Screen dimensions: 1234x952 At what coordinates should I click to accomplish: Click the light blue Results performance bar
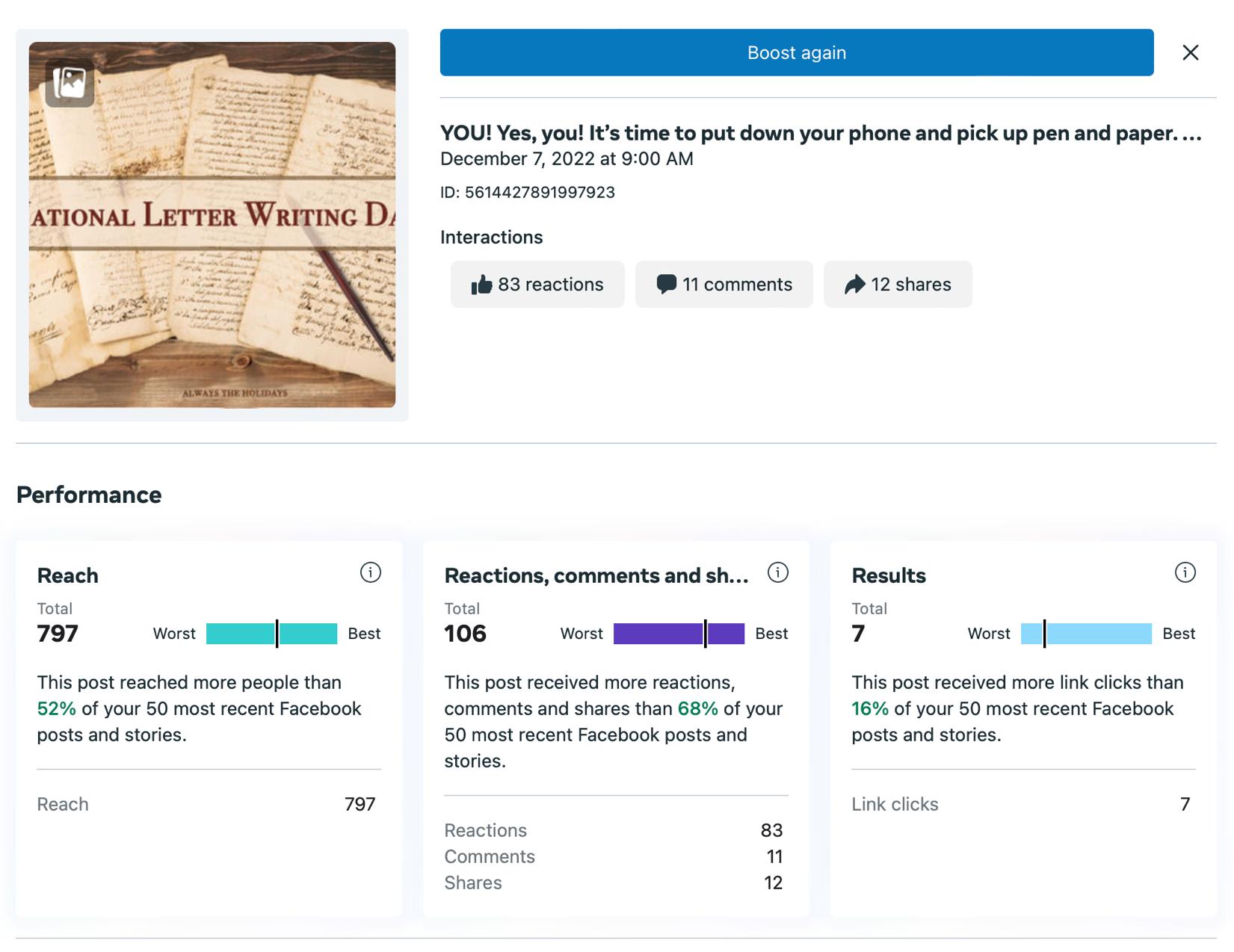[1086, 634]
